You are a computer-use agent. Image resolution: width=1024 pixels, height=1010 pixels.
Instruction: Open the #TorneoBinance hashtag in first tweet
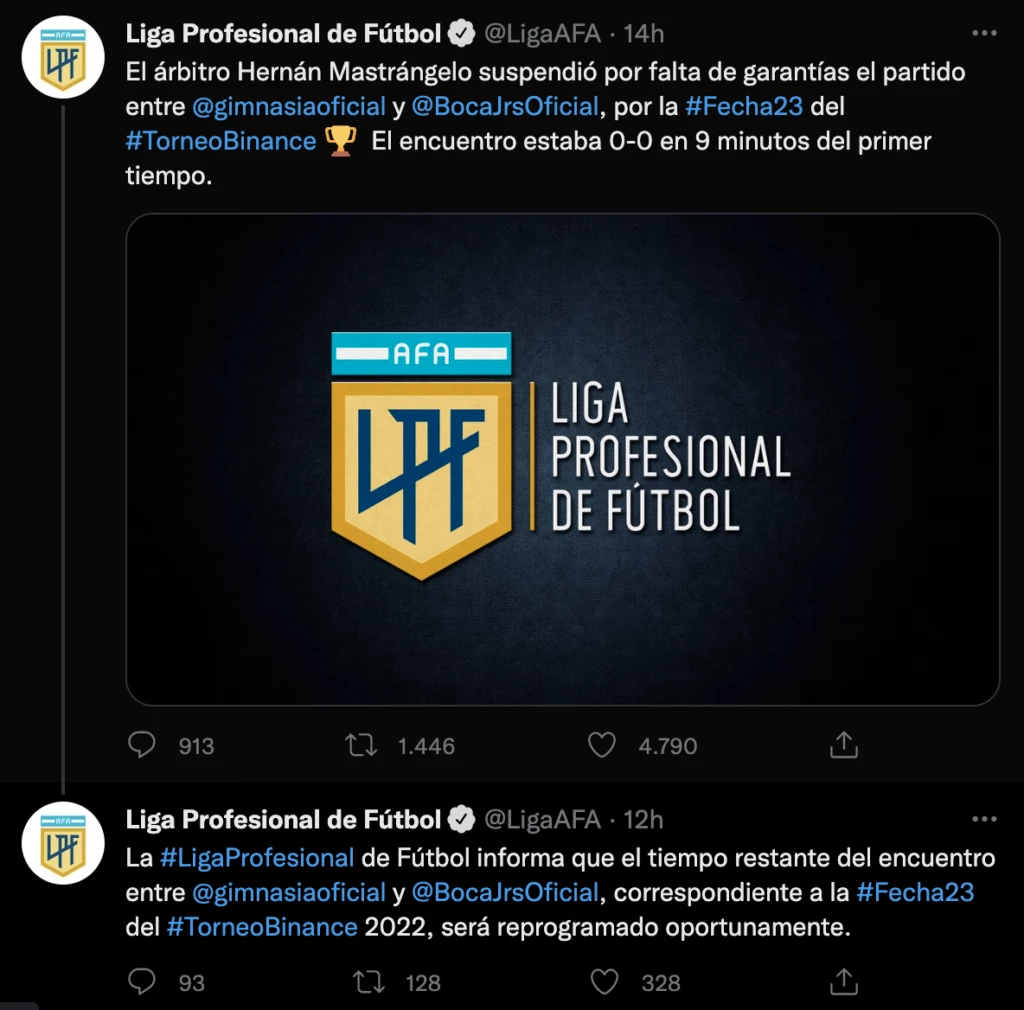pos(221,141)
